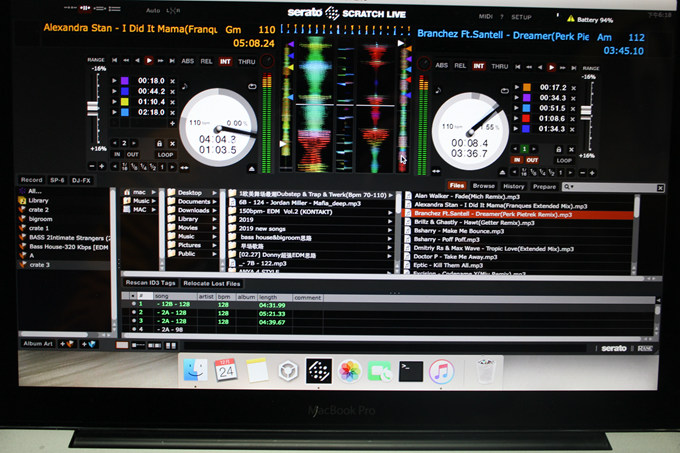Click the right deck loop lock icon
The width and height of the screenshot is (680, 453).
559,150
